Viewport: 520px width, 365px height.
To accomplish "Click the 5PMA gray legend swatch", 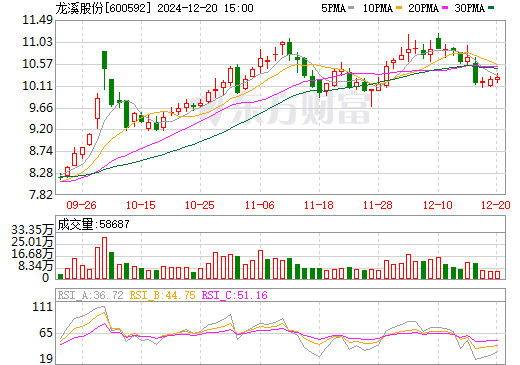I will coord(351,8).
